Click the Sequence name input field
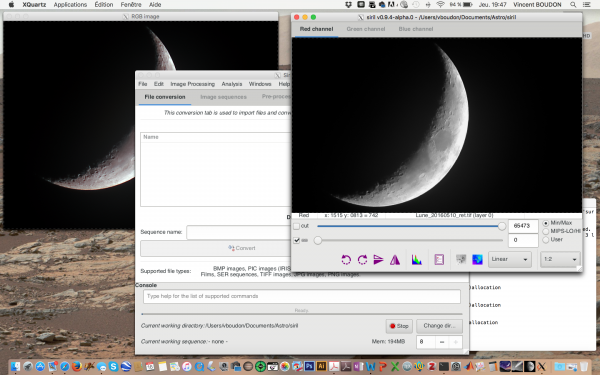The image size is (600, 375). [x=239, y=232]
